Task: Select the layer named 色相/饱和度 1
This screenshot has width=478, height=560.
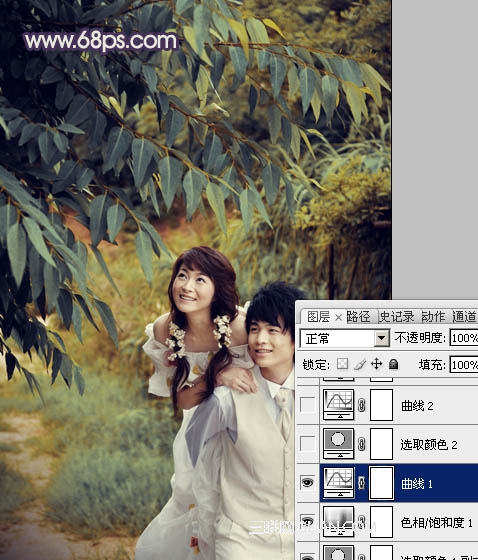Action: (x=437, y=522)
